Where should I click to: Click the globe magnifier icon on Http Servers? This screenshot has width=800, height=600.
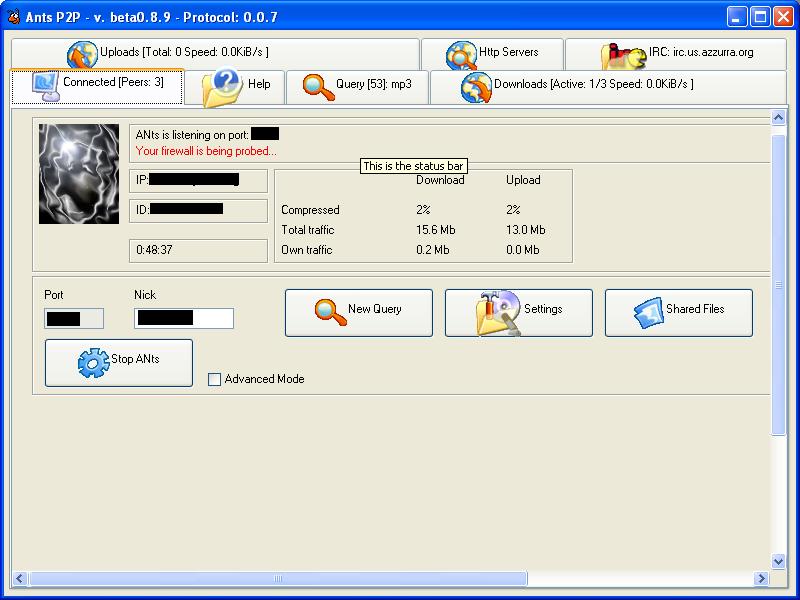pos(461,55)
